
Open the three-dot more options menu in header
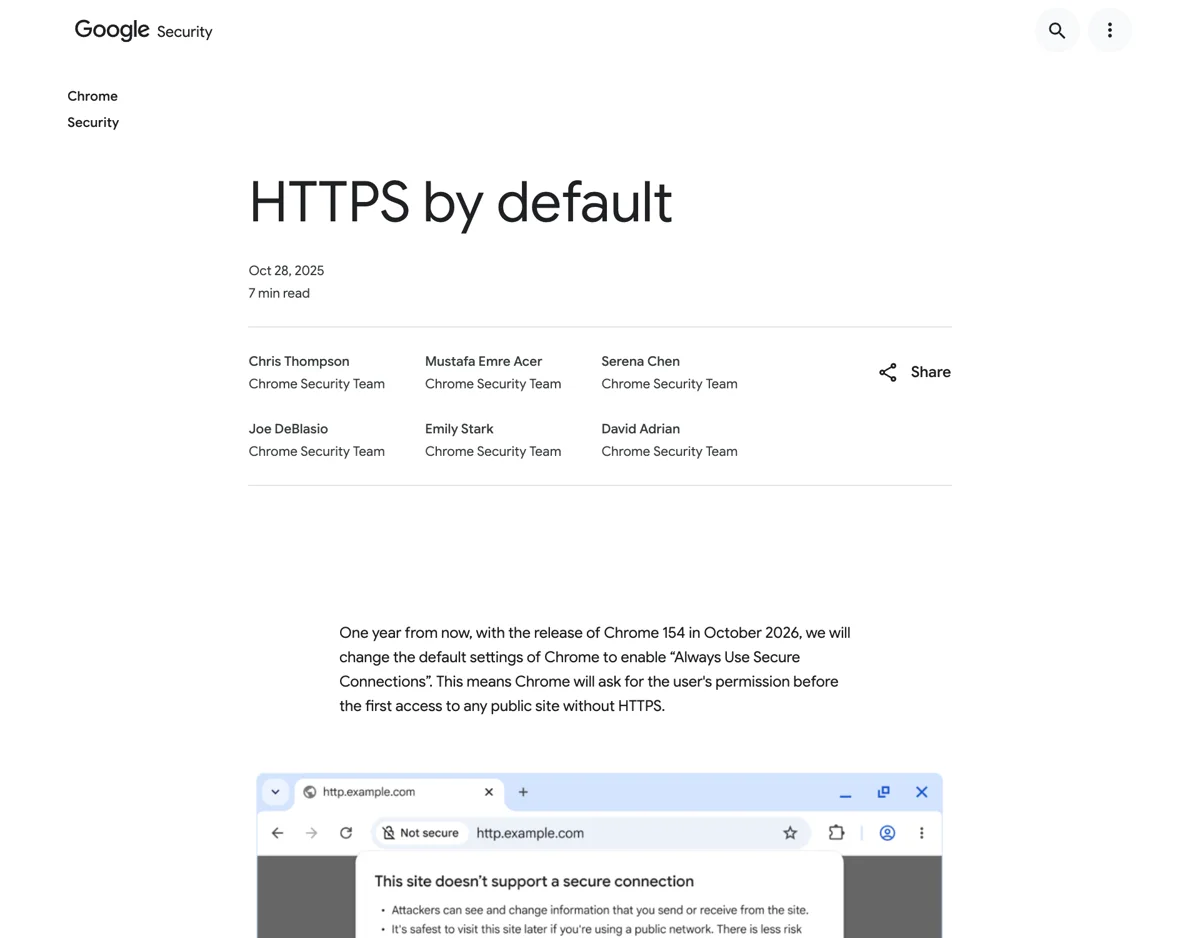tap(1110, 31)
